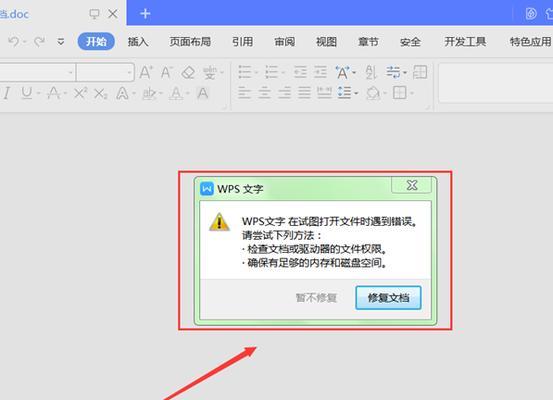Click the increase indent icon
Viewport: 553px width, 400px height.
pos(321,72)
